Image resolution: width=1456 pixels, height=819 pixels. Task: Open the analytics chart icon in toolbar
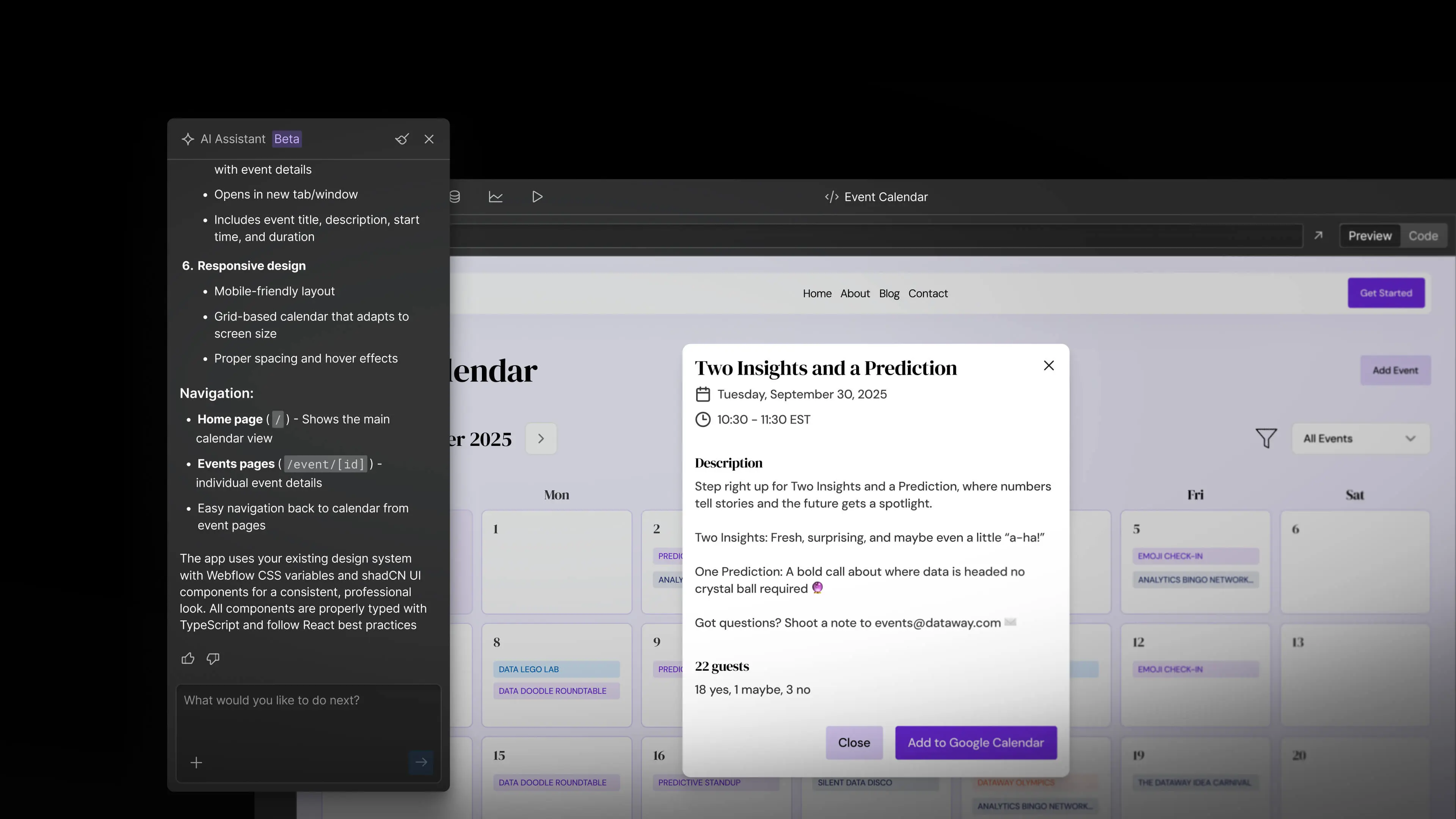(496, 197)
